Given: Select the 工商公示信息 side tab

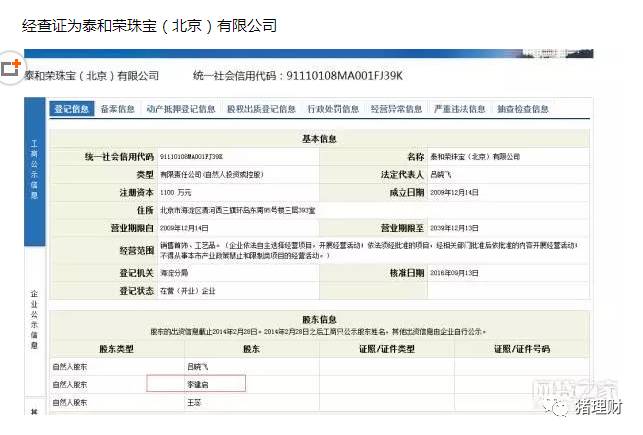Looking at the screenshot, I should pos(34,170).
